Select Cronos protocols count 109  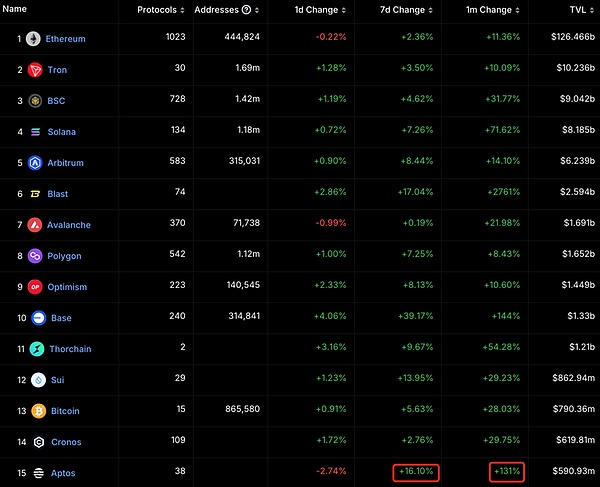pyautogui.click(x=178, y=440)
